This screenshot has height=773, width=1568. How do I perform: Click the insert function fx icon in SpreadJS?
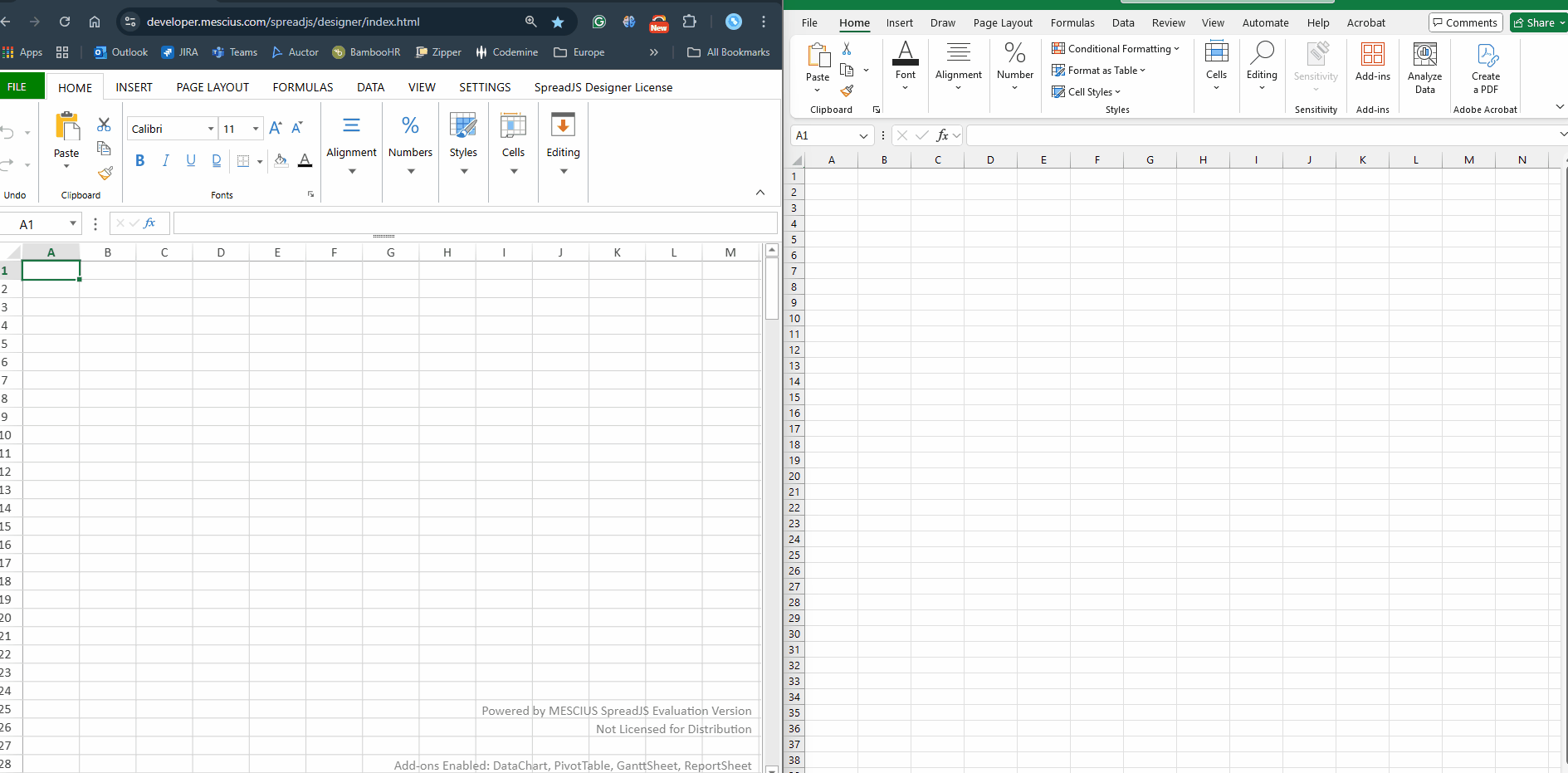click(x=149, y=223)
